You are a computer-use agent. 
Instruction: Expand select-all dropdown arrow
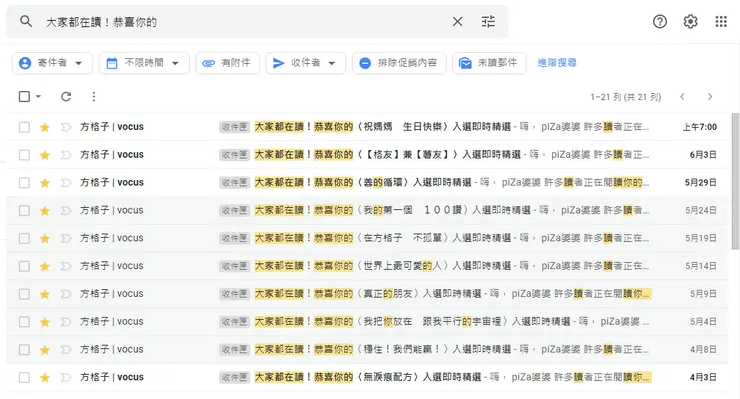click(38, 96)
